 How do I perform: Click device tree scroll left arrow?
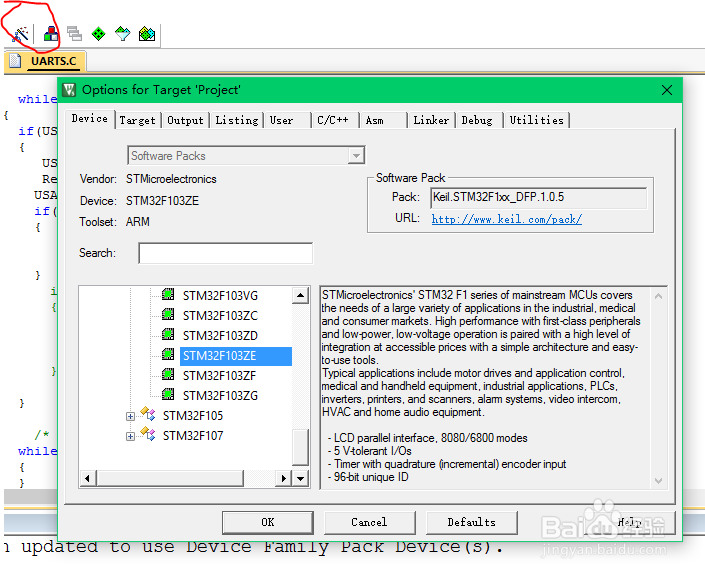click(x=88, y=479)
